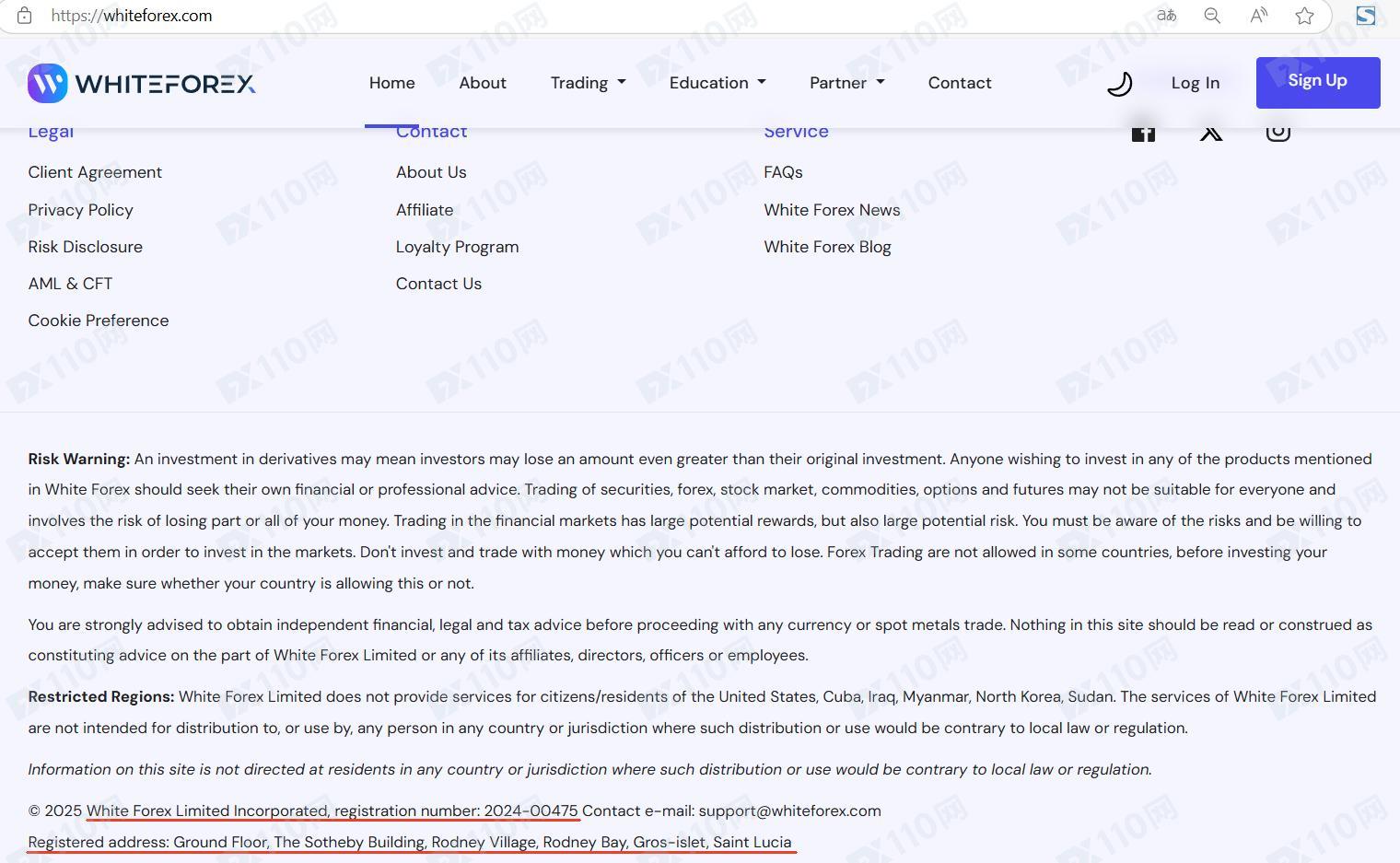
Task: Open the White Forex News link
Action: 832,210
